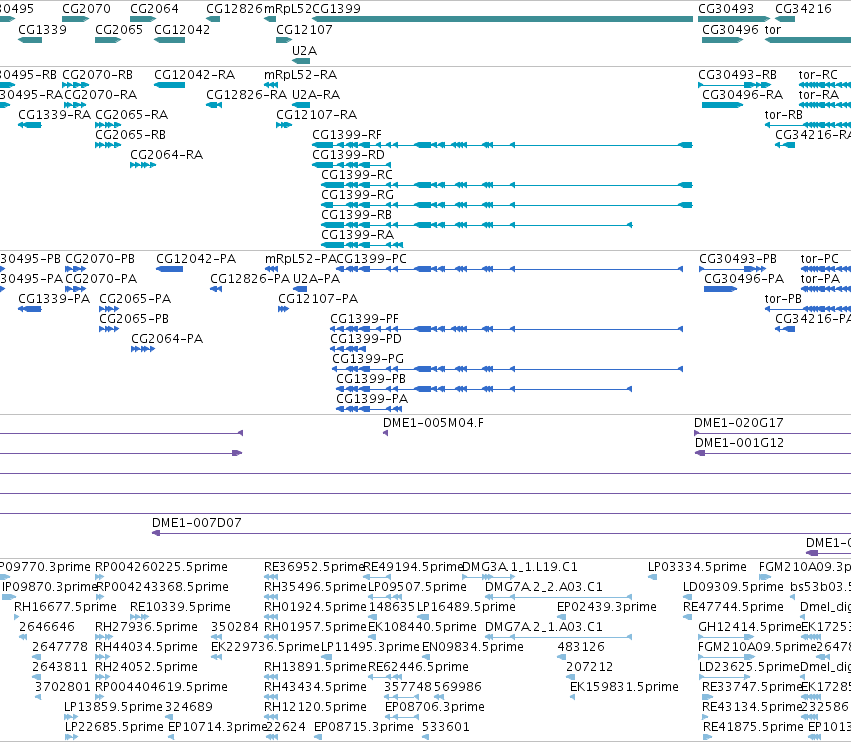851x742 pixels.
Task: Select transcript CG30493-RB
Action: click(738, 75)
